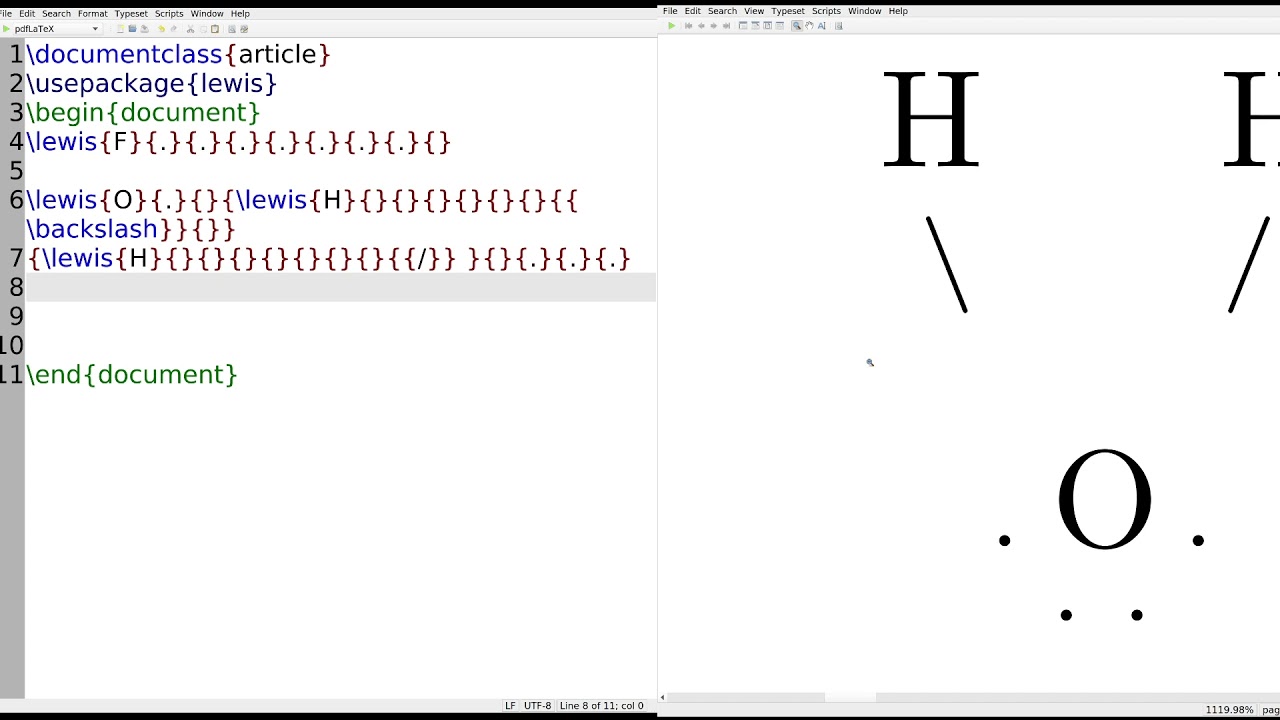Viewport: 1280px width, 720px height.
Task: Open the preview window's Edit menu
Action: coord(692,11)
